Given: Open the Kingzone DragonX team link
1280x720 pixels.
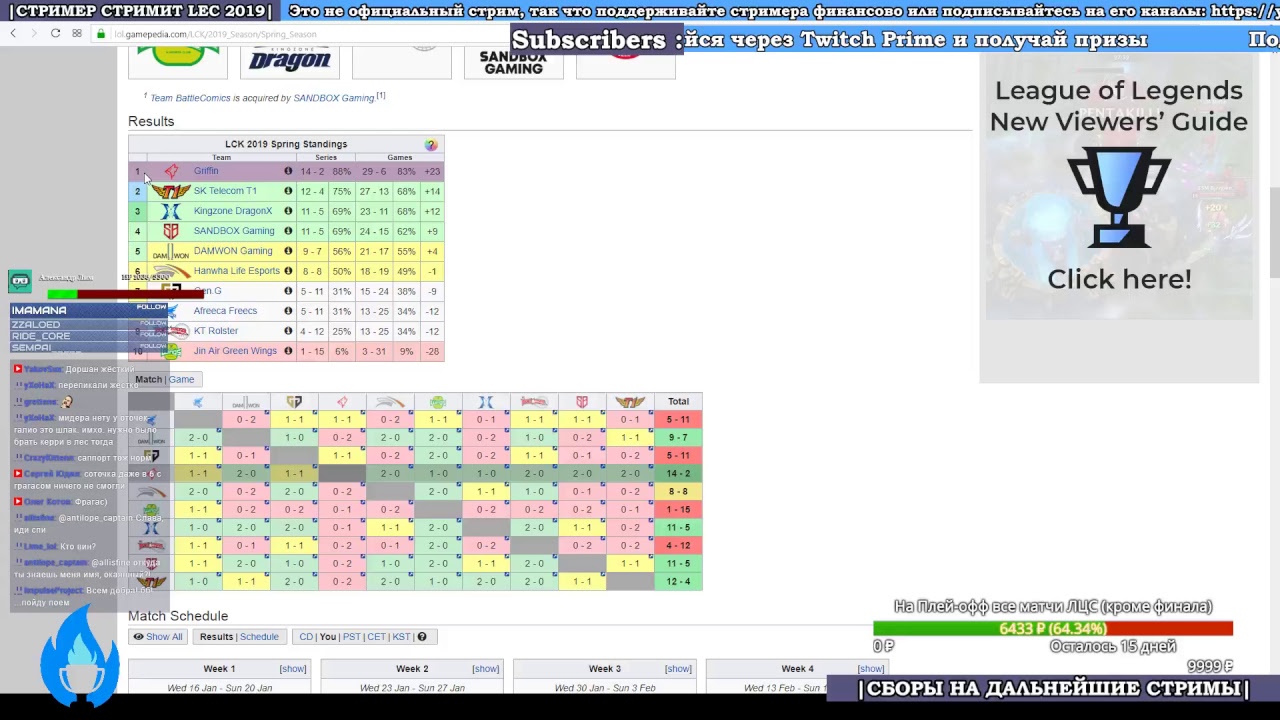Looking at the screenshot, I should tap(233, 211).
